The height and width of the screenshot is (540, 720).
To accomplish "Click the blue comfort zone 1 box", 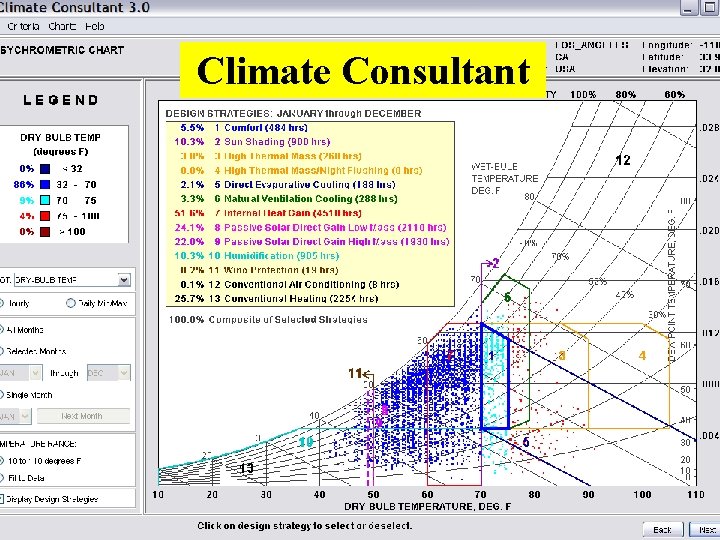I will coord(495,377).
